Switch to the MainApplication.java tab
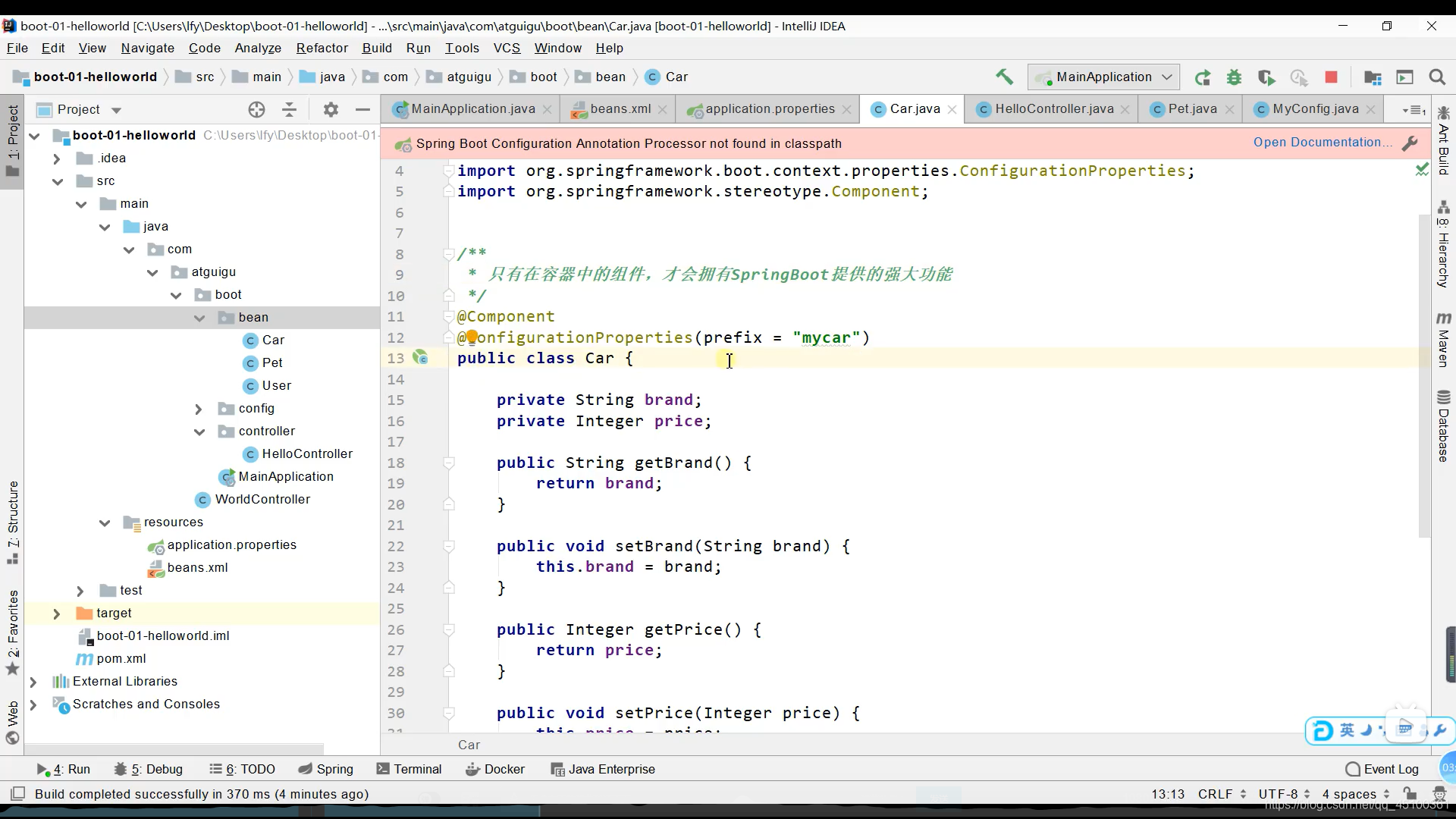 click(x=472, y=109)
